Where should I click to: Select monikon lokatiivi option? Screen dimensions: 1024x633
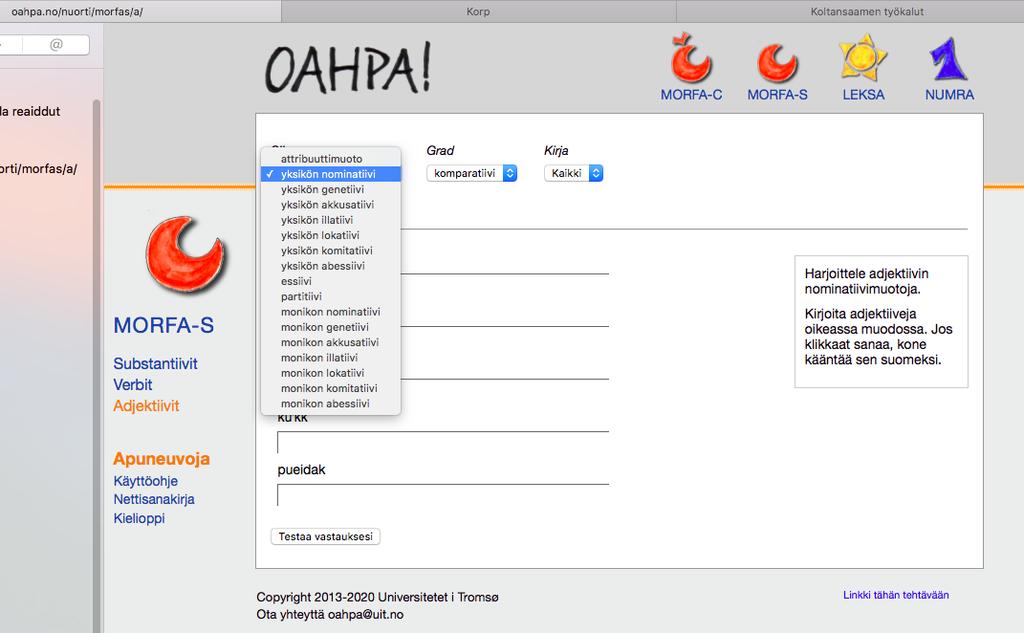coord(330,373)
